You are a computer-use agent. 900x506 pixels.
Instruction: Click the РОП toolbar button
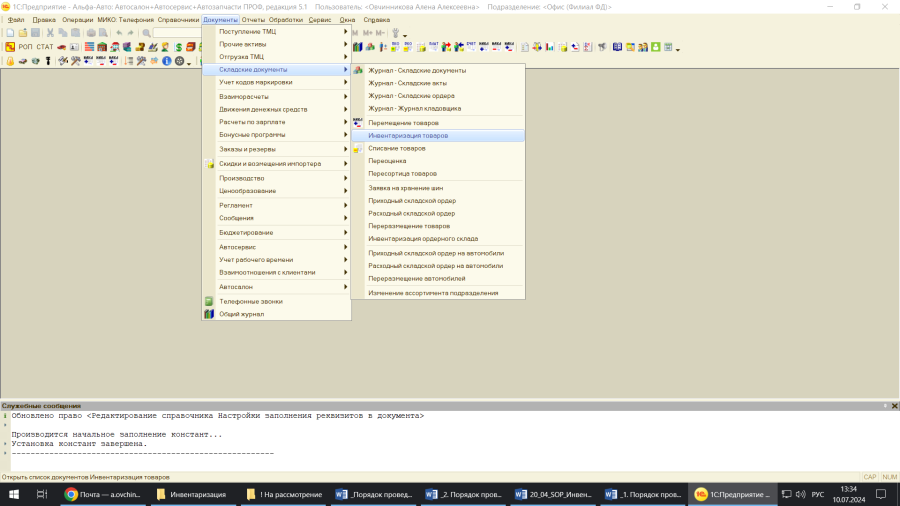25,47
